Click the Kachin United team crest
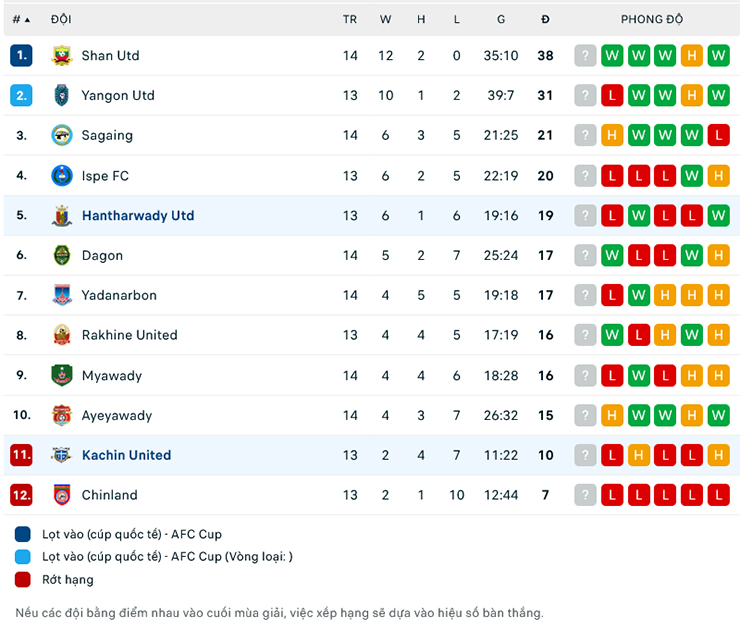 pos(62,456)
